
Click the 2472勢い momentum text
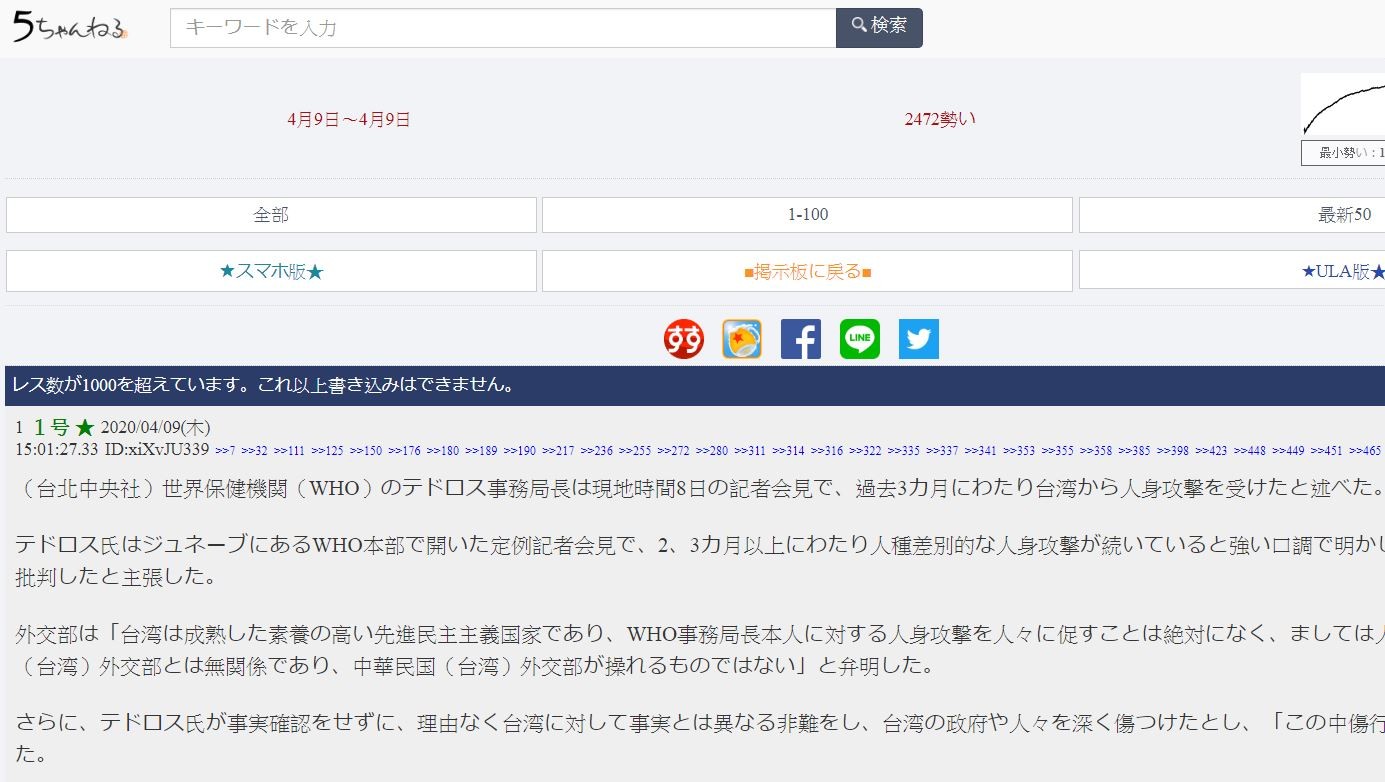click(x=940, y=118)
